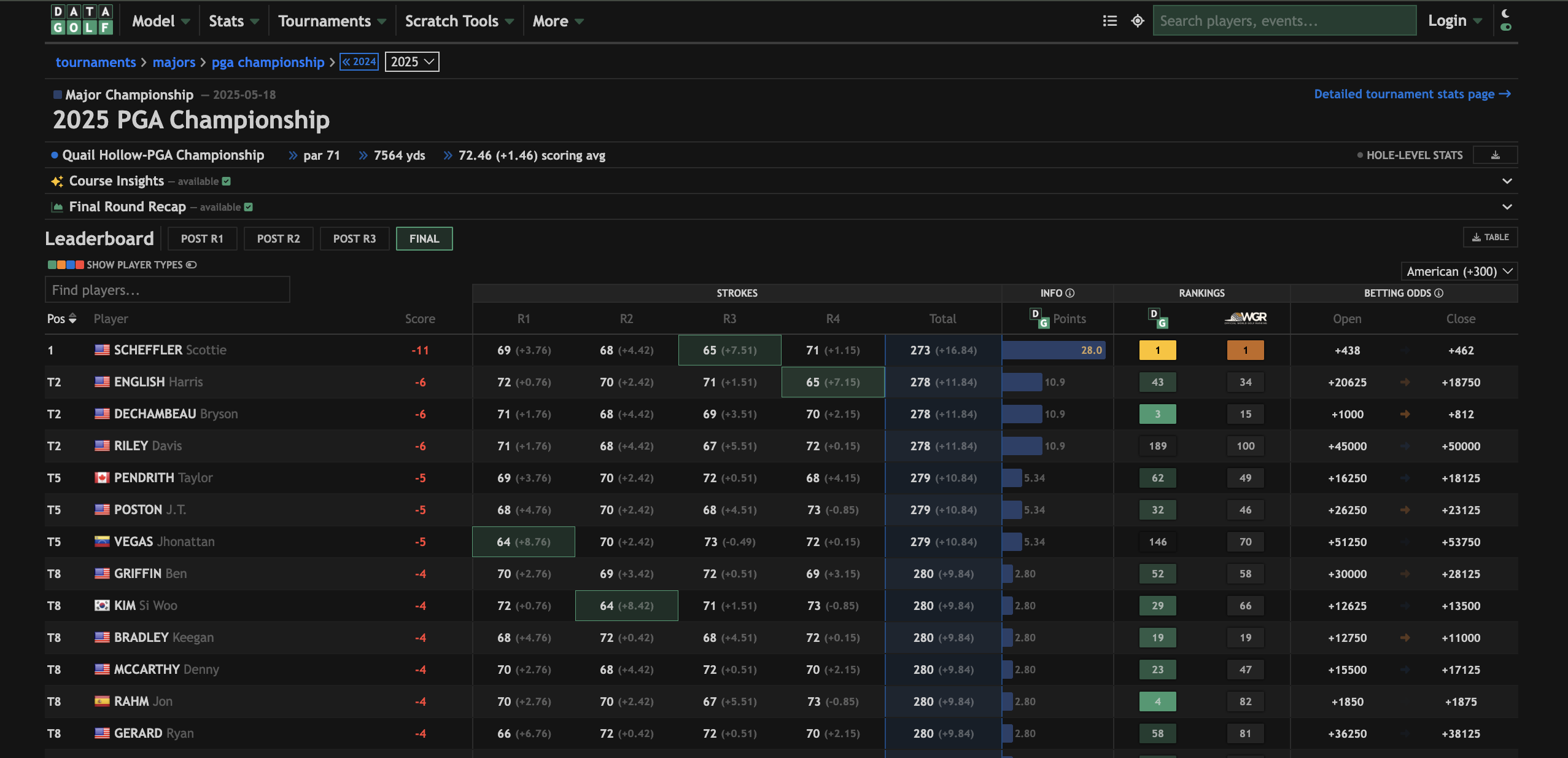Toggle dark mode switch
The width and height of the screenshot is (1568, 758).
pos(1505,27)
